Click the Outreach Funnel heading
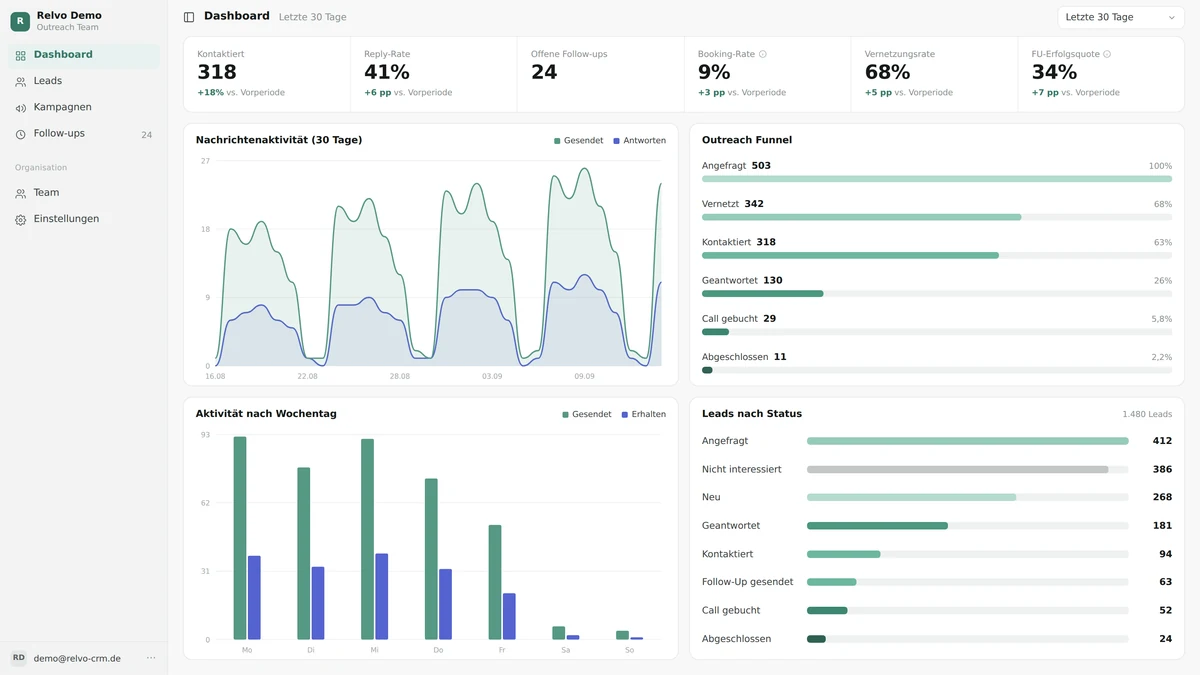Viewport: 1200px width, 675px height. 747,140
